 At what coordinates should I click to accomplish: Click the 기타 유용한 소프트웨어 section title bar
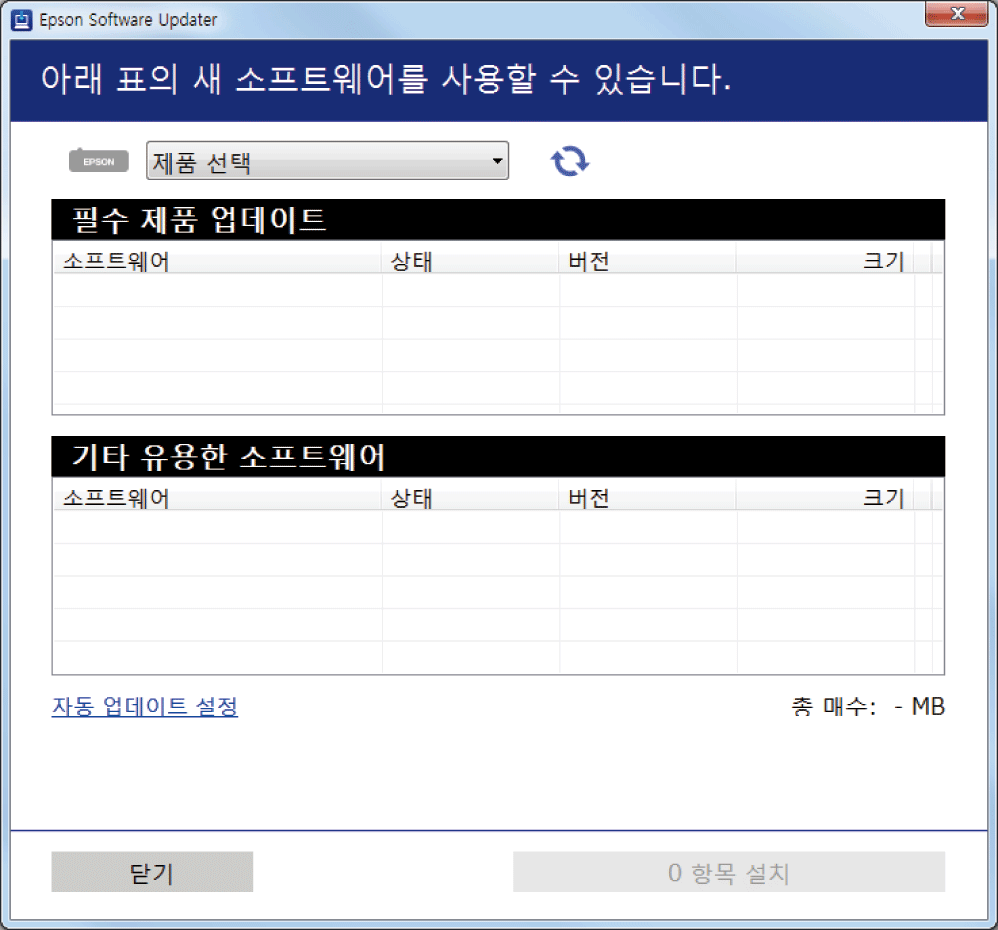click(497, 457)
